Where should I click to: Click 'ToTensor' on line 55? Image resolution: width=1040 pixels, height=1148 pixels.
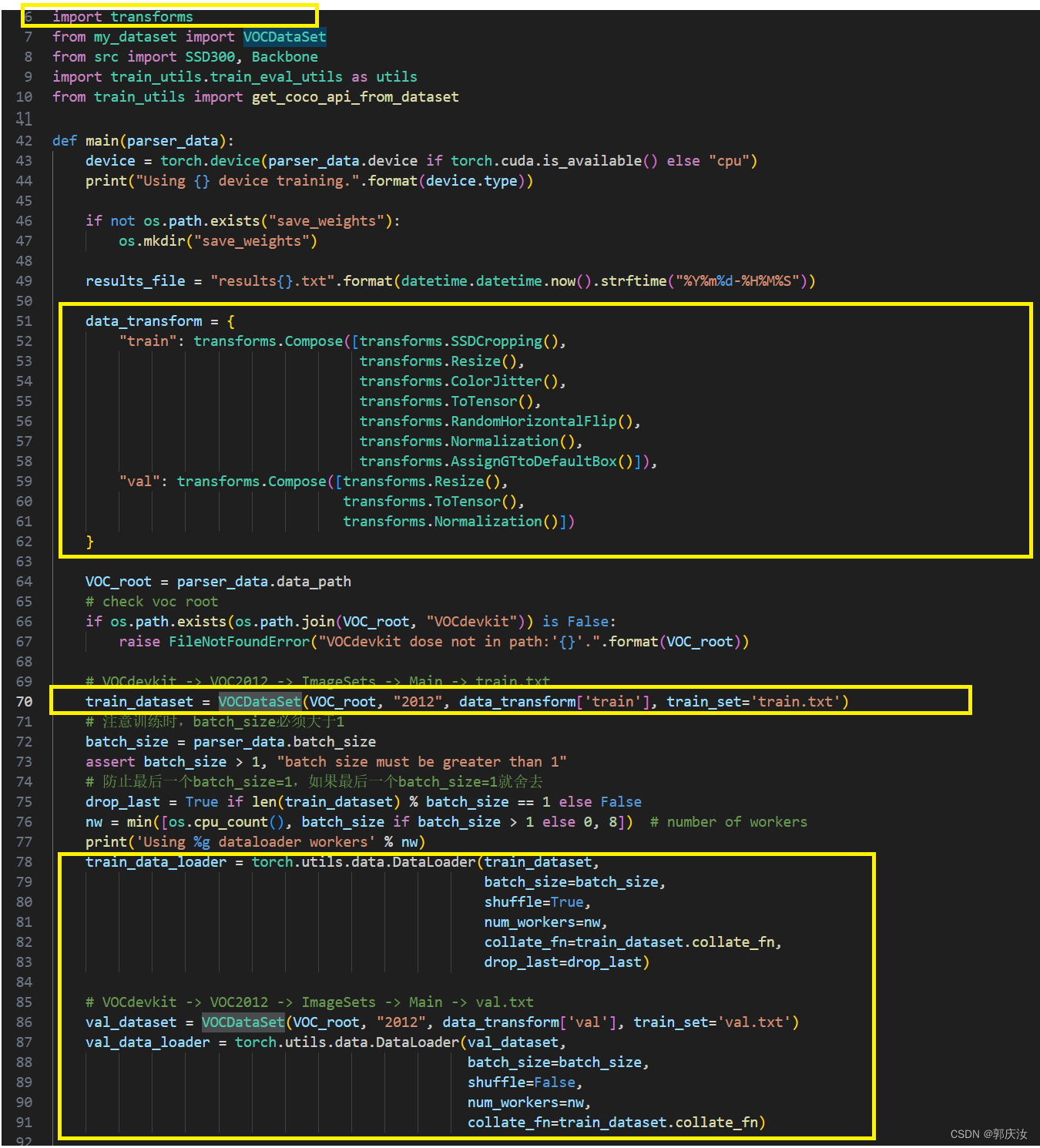(484, 401)
